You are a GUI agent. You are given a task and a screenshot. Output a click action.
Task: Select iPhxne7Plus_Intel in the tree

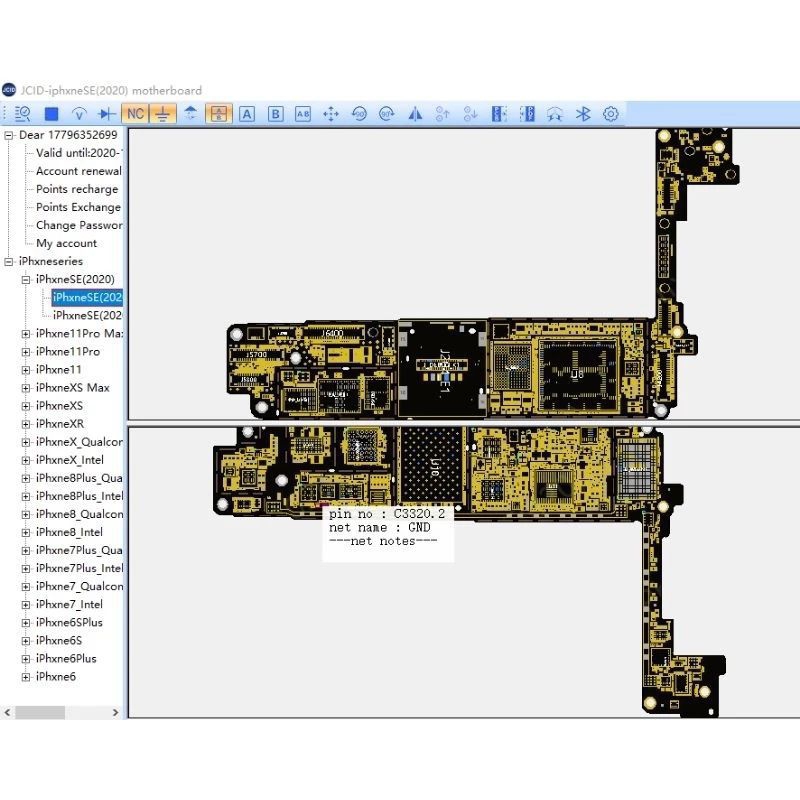(x=80, y=568)
